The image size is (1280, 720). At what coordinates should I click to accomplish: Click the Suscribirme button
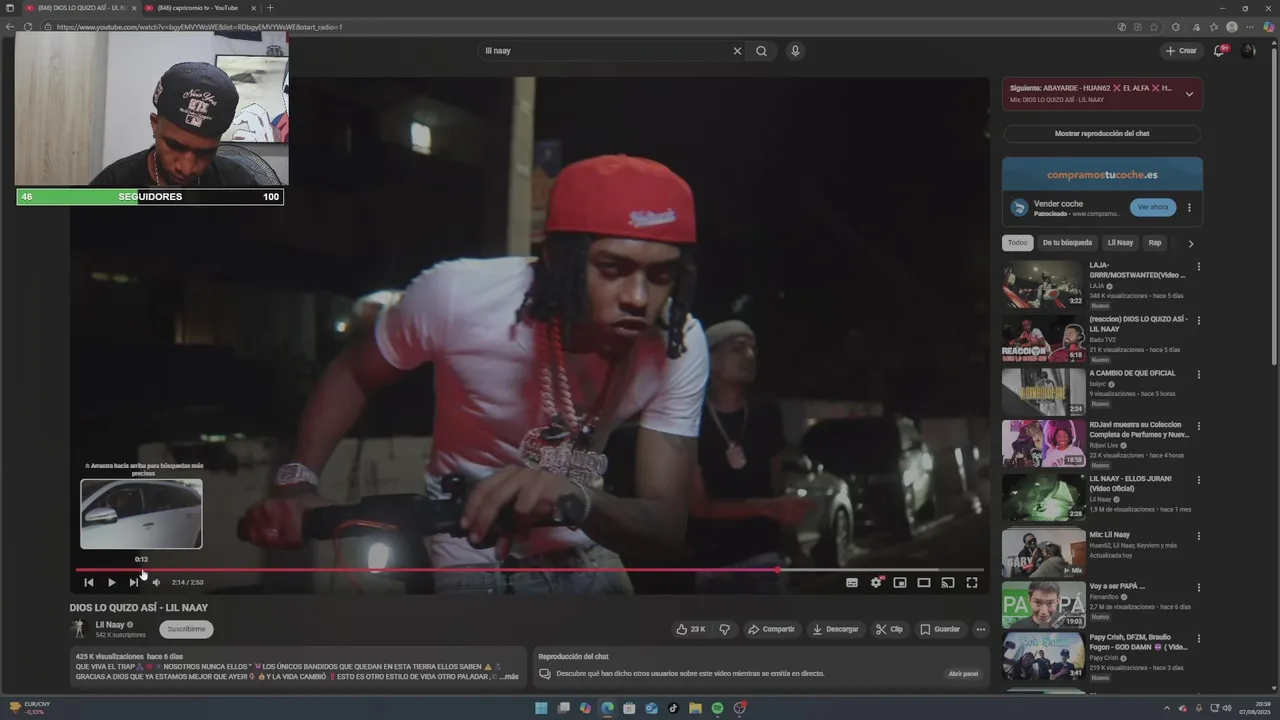click(186, 629)
